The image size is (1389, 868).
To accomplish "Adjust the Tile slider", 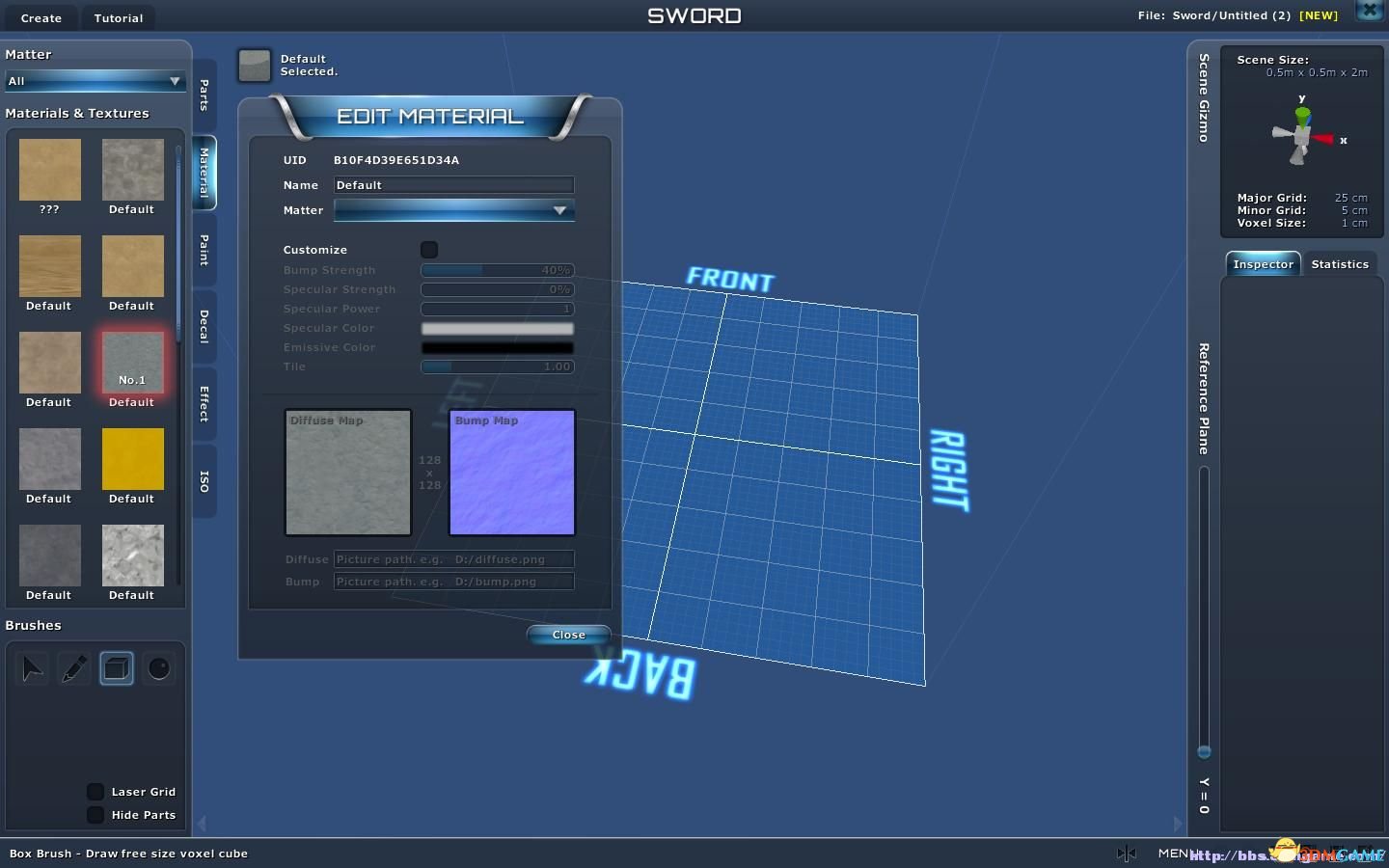I will point(498,366).
